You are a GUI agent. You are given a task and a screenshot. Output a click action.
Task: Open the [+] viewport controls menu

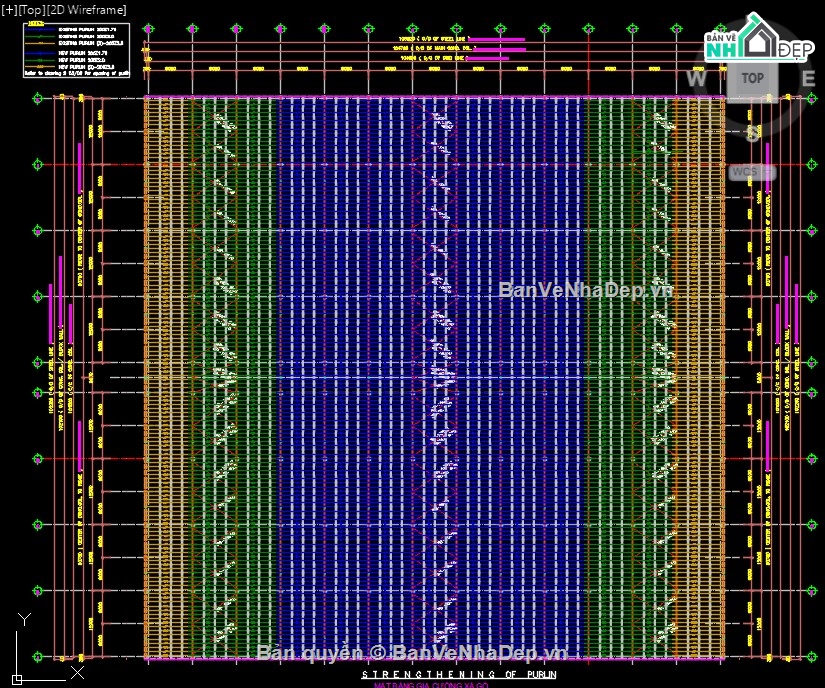(x=9, y=10)
